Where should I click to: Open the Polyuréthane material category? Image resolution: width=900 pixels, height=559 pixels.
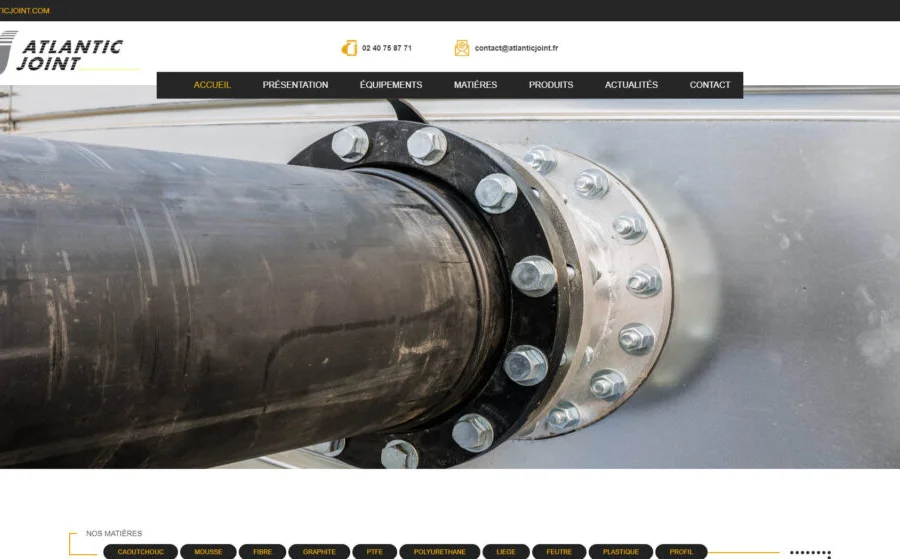[439, 552]
